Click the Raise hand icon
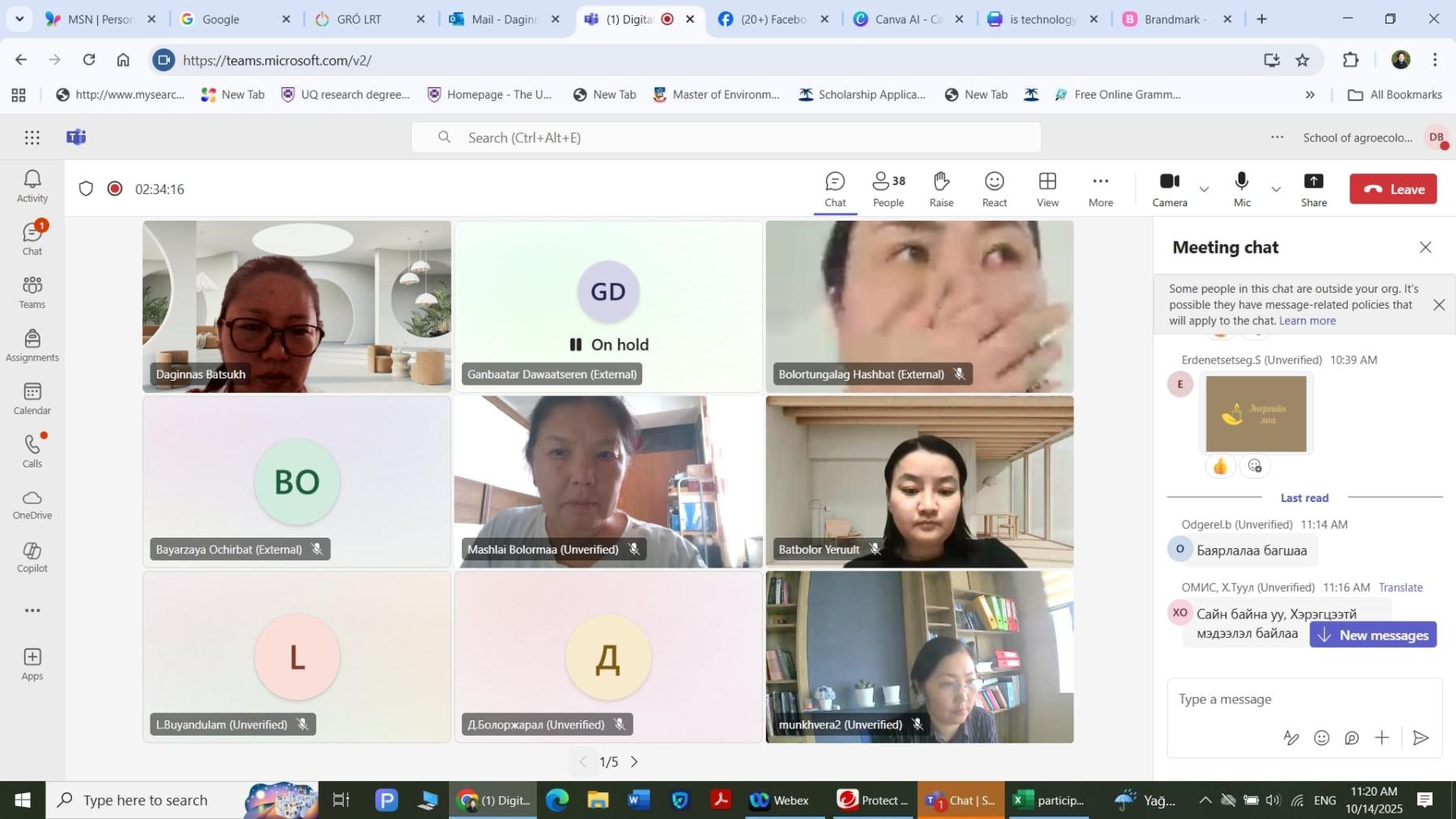The height and width of the screenshot is (819, 1456). tap(941, 189)
